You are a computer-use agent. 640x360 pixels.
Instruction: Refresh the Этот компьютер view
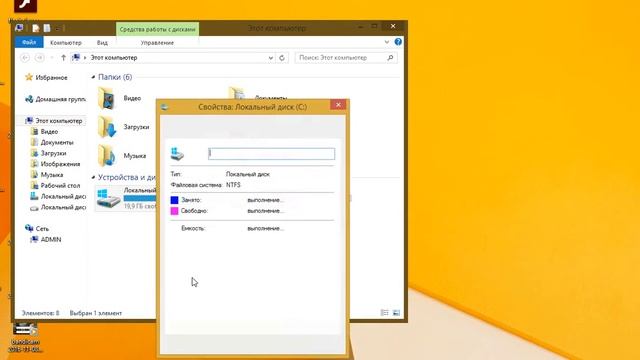pos(282,58)
